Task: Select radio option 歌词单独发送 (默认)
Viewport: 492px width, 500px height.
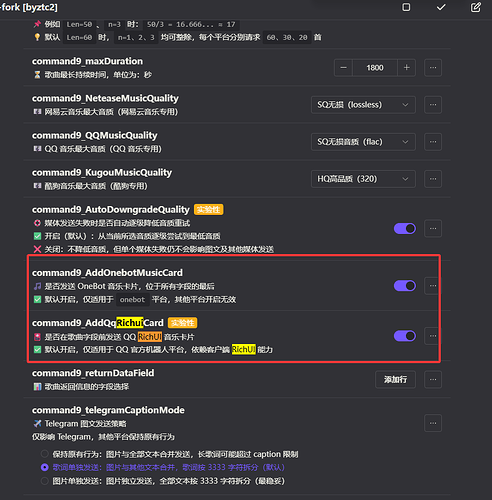Action: click(44, 467)
